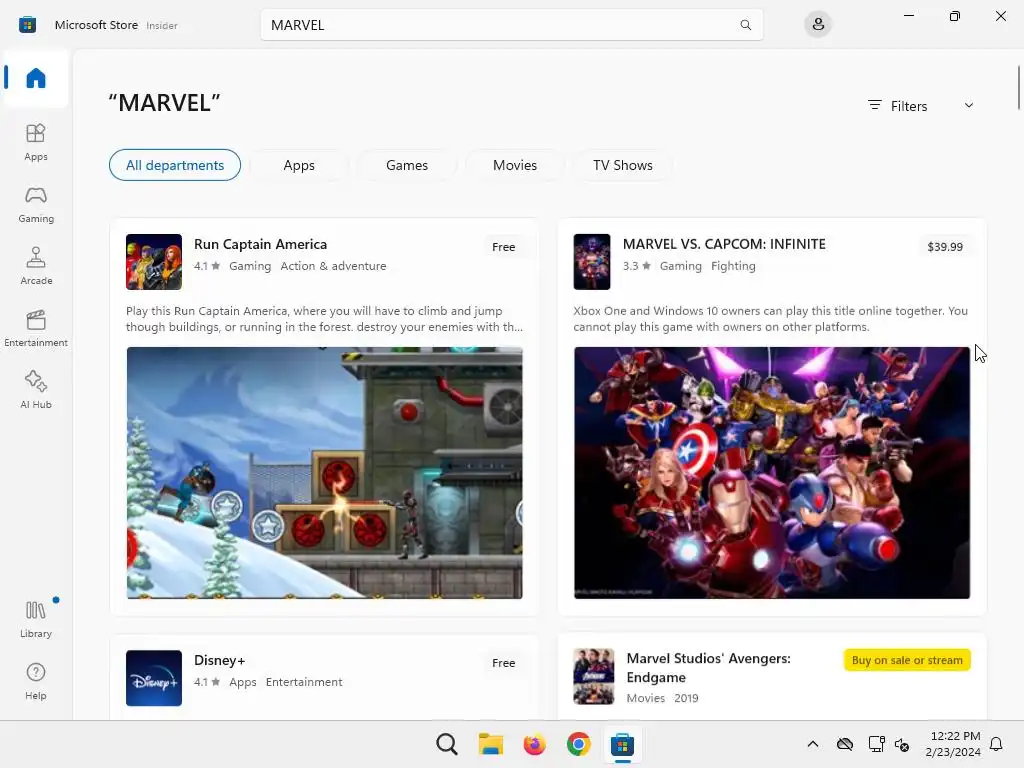The image size is (1024, 768).
Task: Click the Disney+ Entertainment category text
Action: point(304,682)
